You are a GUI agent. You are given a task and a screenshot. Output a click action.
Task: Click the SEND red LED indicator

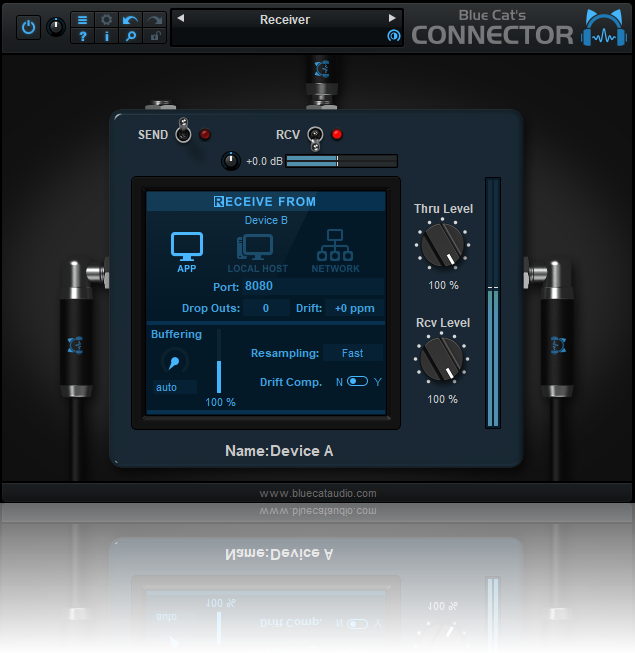click(205, 135)
